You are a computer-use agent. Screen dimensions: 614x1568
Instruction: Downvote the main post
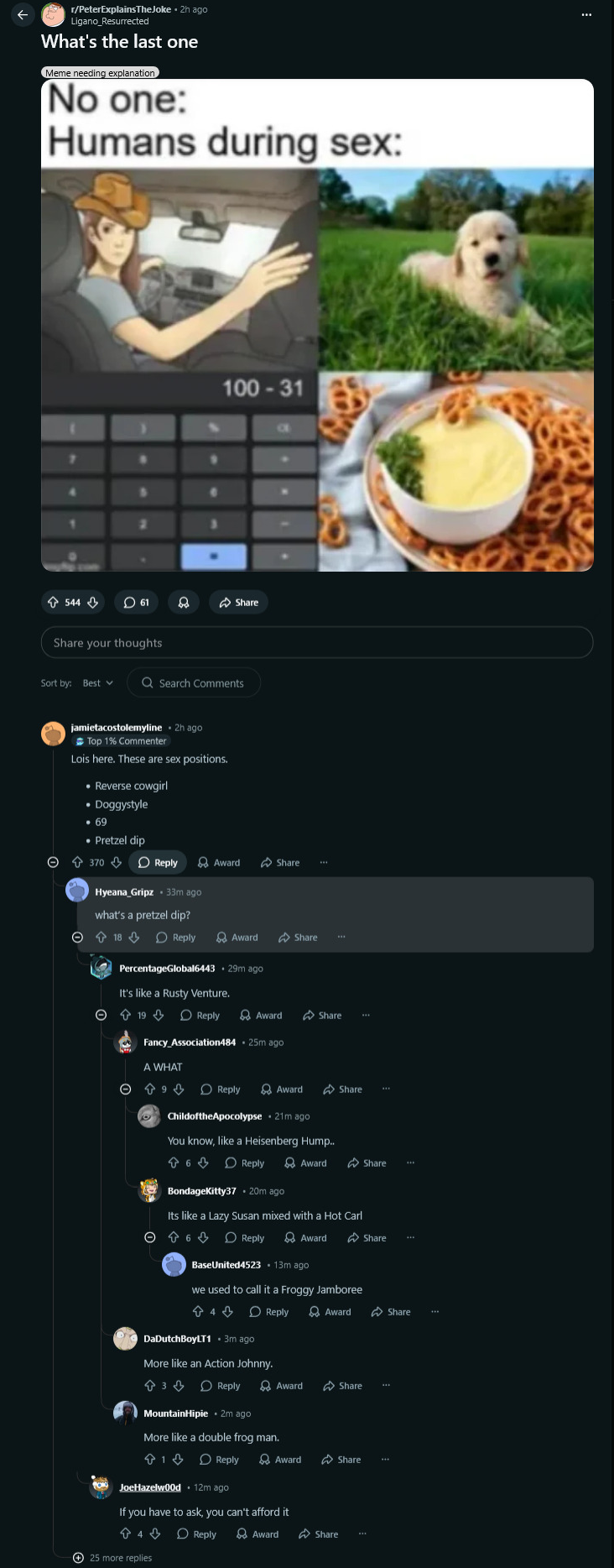click(x=93, y=603)
